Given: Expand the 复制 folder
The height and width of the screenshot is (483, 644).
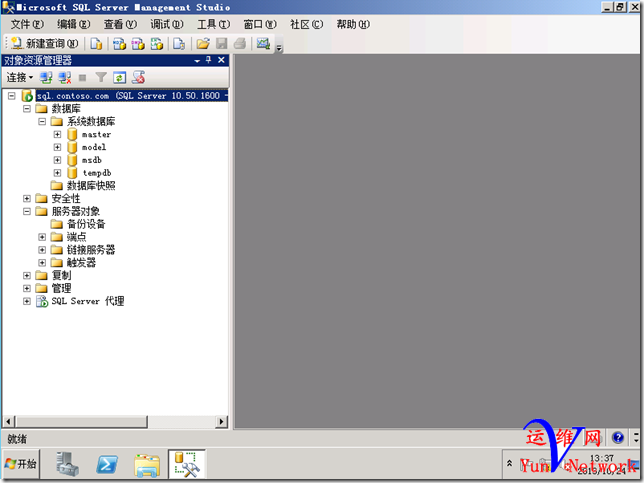Looking at the screenshot, I should [x=27, y=276].
